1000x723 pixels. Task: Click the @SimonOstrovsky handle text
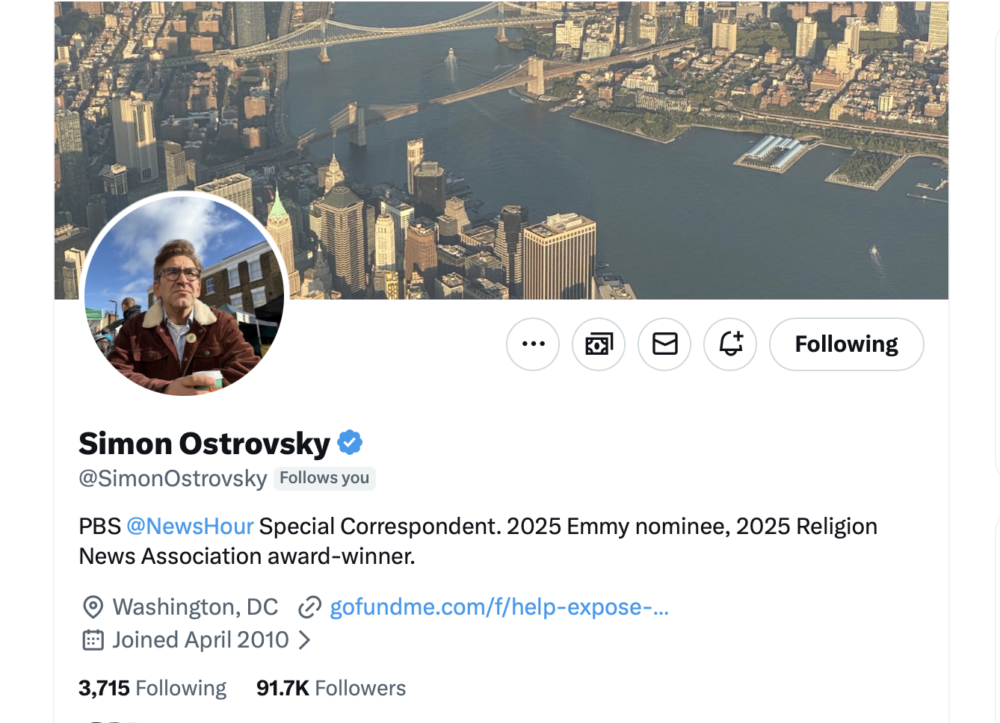[172, 478]
